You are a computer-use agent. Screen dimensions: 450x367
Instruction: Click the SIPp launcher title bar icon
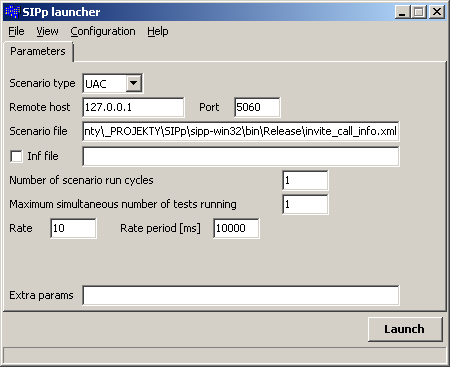point(12,12)
